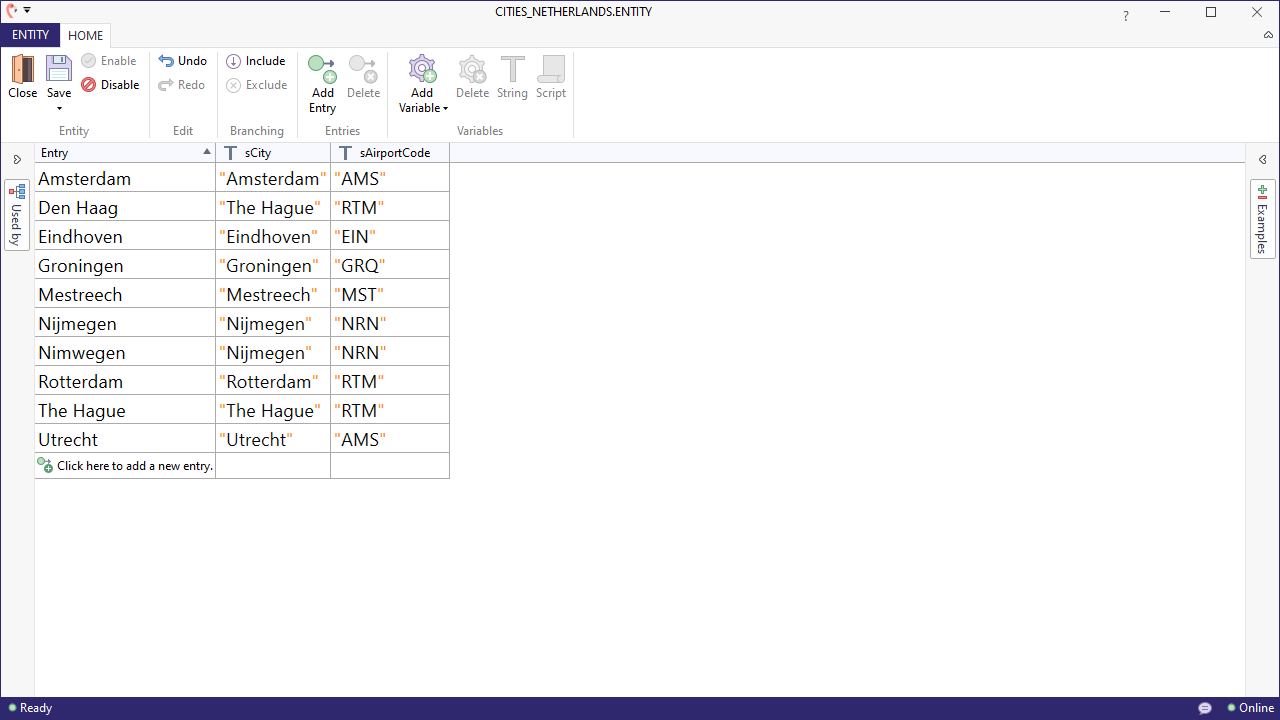Click the Undo arrow icon

tap(166, 61)
